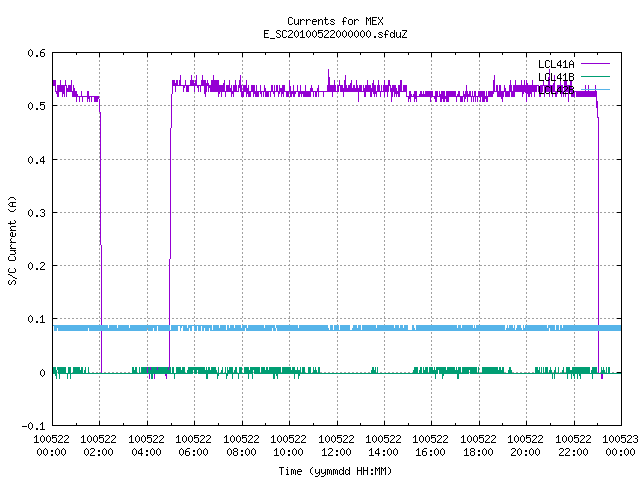The width and height of the screenshot is (640, 480).
Task: Click the y-axis tick label "0.4"
Action: tap(36, 160)
